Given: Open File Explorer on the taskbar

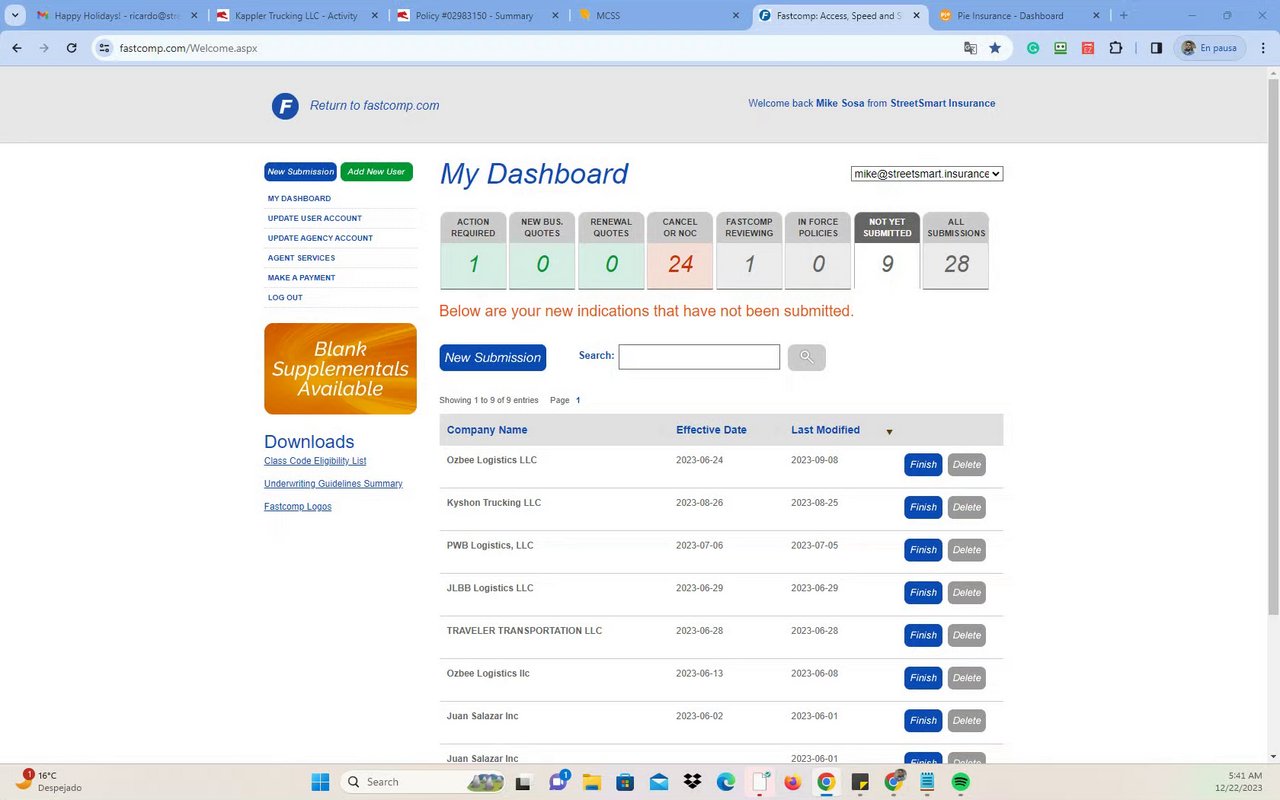Looking at the screenshot, I should point(591,782).
